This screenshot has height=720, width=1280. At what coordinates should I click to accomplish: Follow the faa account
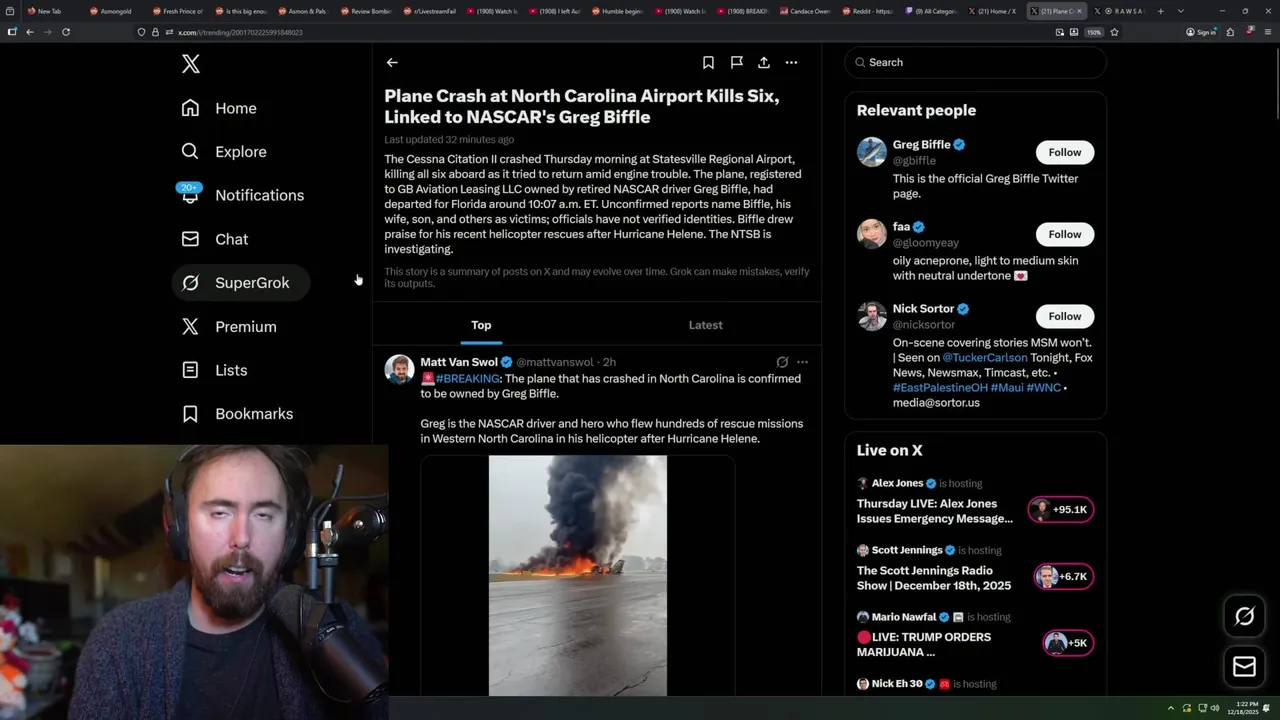tap(1065, 234)
